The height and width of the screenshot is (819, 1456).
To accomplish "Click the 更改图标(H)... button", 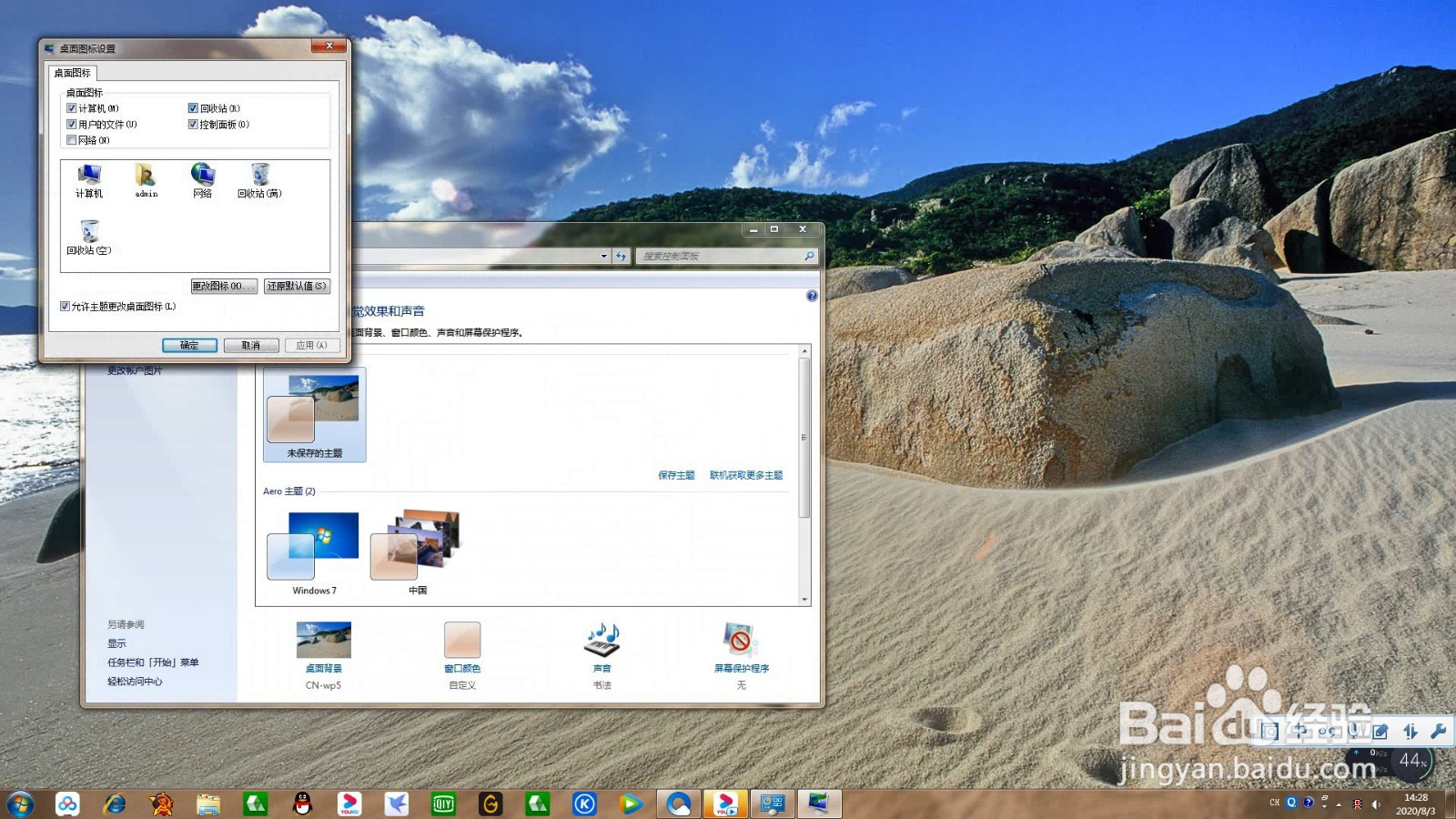I will tap(224, 286).
